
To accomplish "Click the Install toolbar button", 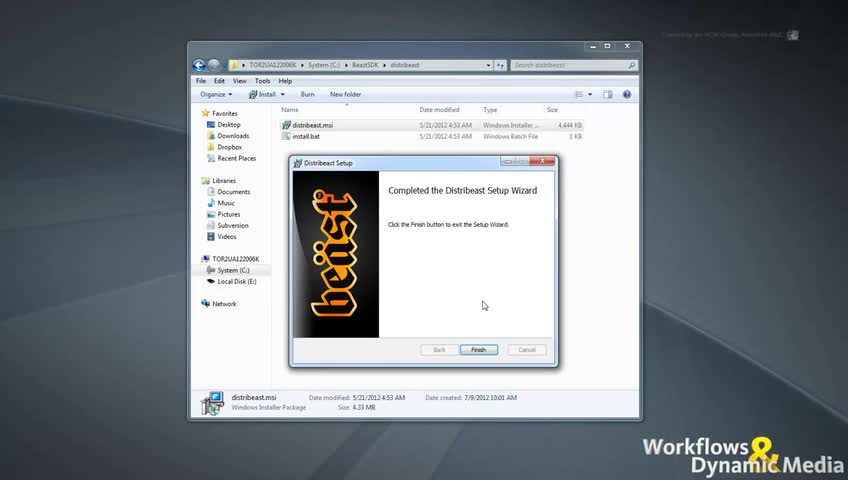I will pyautogui.click(x=263, y=95).
